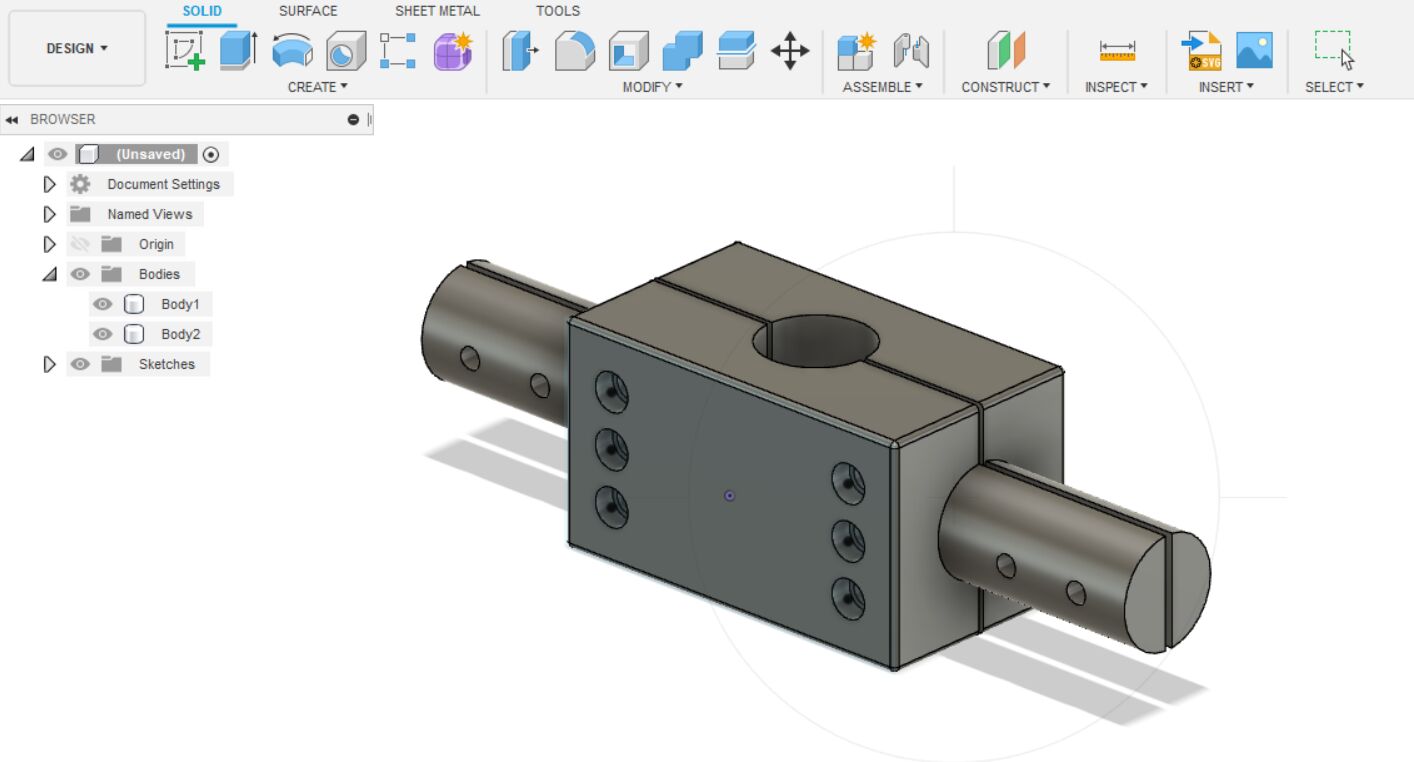Open the DESIGN workspace dropdown
Image resolution: width=1414 pixels, height=762 pixels.
pos(77,48)
